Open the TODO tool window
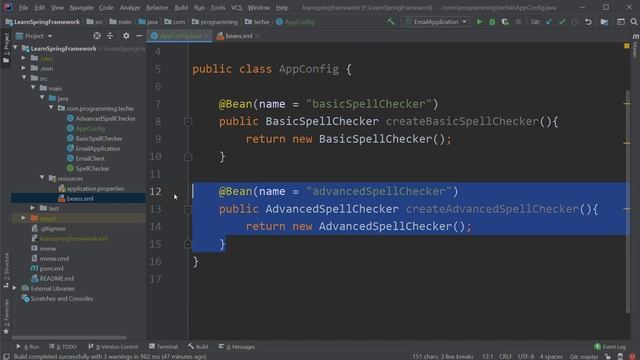This screenshot has width=640, height=360. pyautogui.click(x=63, y=347)
